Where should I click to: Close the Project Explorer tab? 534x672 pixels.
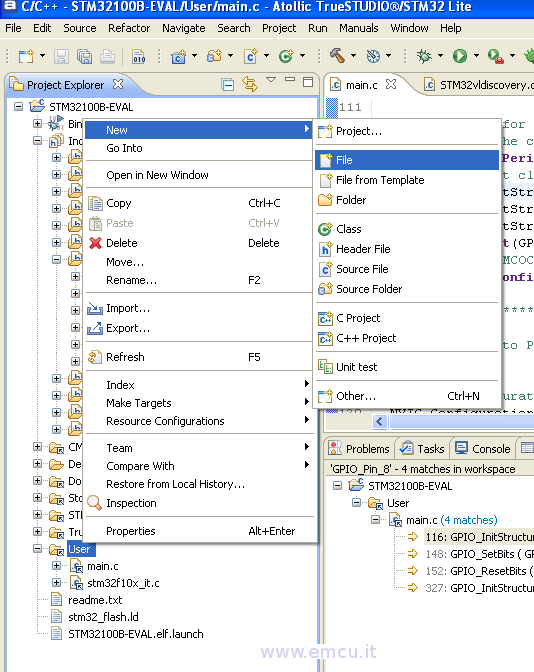point(118,84)
